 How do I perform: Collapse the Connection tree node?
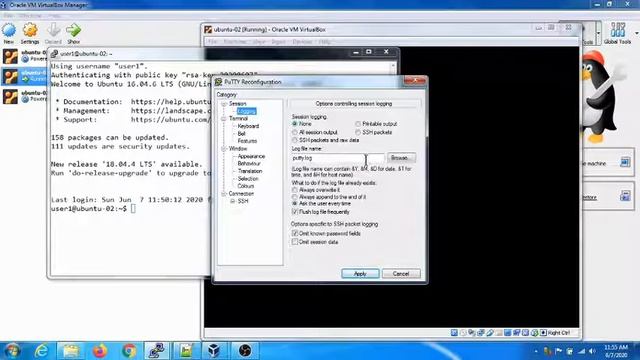tap(224, 194)
